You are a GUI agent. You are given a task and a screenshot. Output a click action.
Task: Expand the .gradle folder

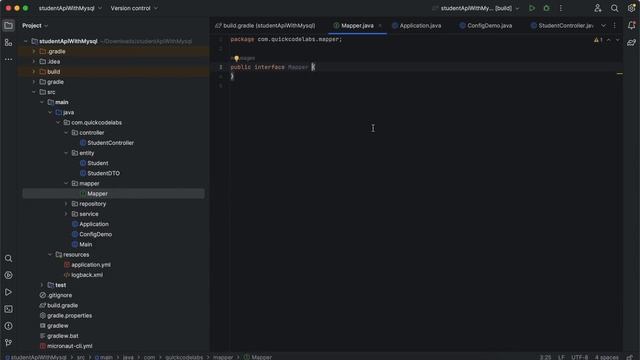tap(34, 51)
